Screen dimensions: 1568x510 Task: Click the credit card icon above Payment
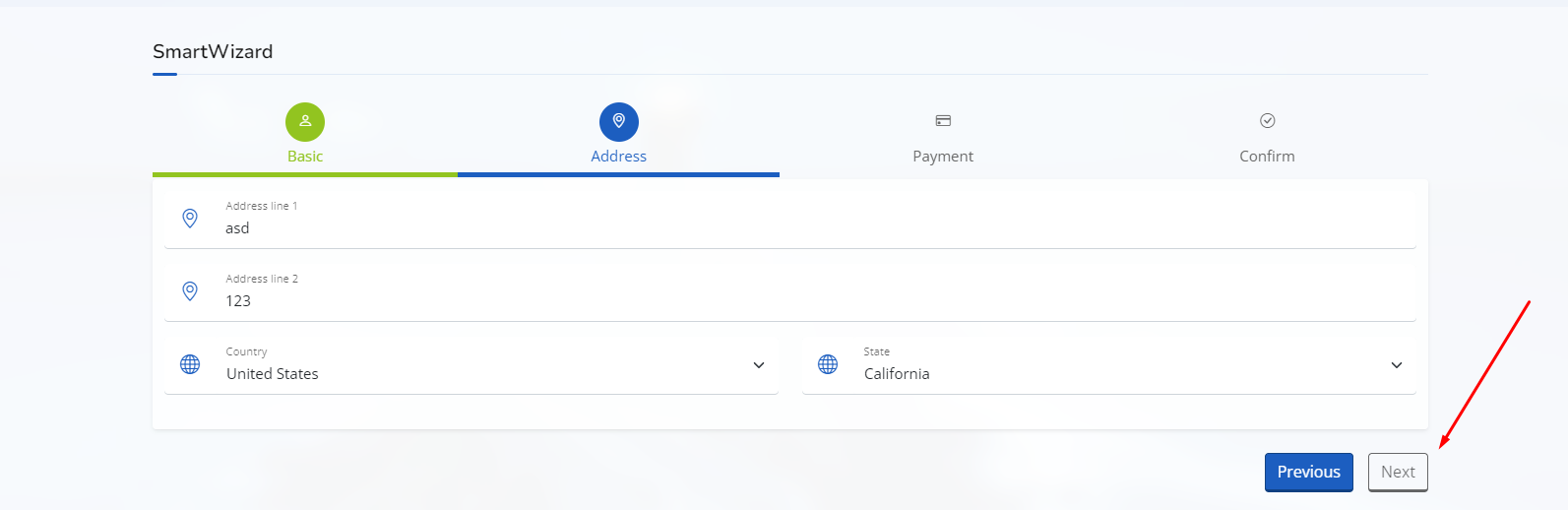(x=943, y=121)
